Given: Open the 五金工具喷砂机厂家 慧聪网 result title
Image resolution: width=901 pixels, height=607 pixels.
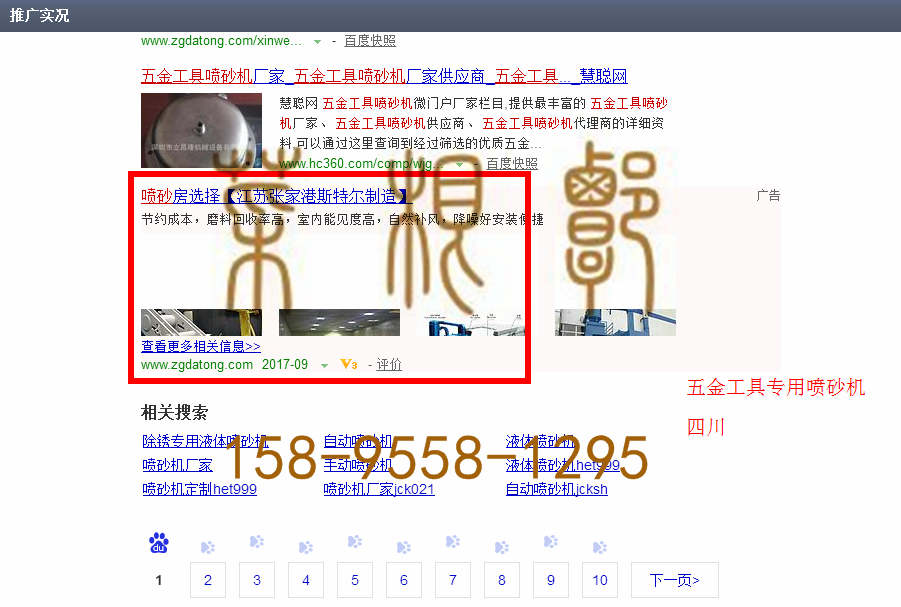Looking at the screenshot, I should pos(384,76).
